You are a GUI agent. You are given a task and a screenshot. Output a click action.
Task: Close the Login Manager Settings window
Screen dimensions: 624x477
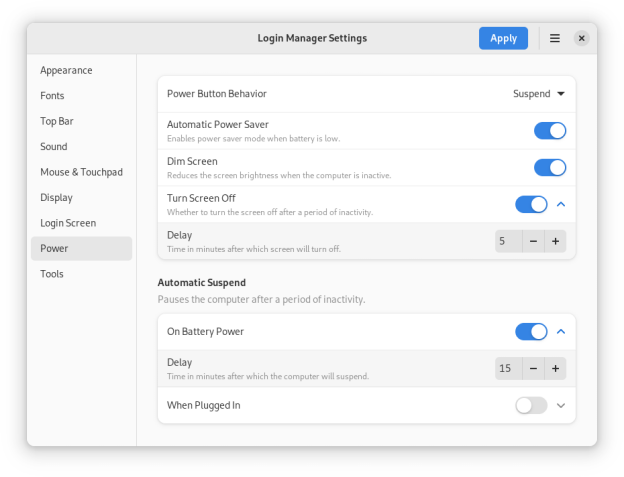pyautogui.click(x=581, y=38)
